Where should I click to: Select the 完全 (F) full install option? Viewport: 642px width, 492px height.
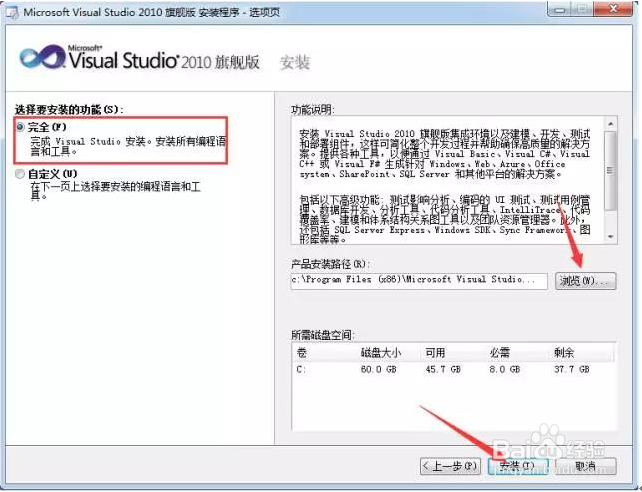tap(20, 127)
